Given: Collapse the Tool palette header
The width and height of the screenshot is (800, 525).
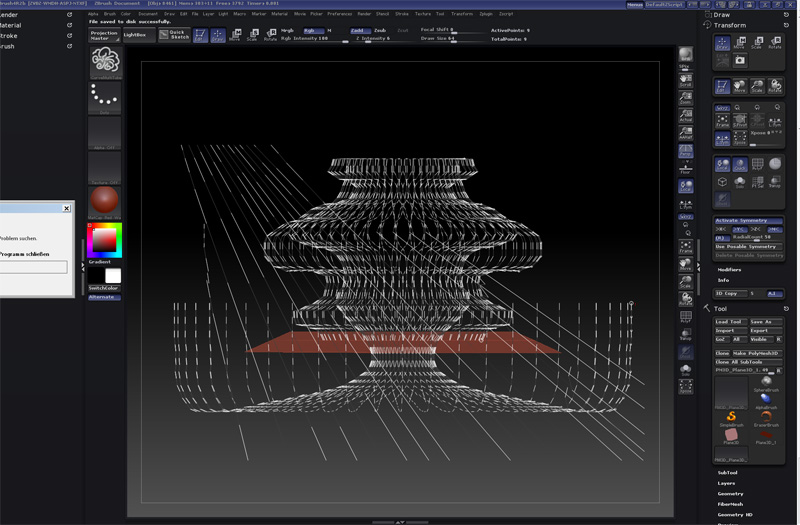Looking at the screenshot, I should point(720,309).
